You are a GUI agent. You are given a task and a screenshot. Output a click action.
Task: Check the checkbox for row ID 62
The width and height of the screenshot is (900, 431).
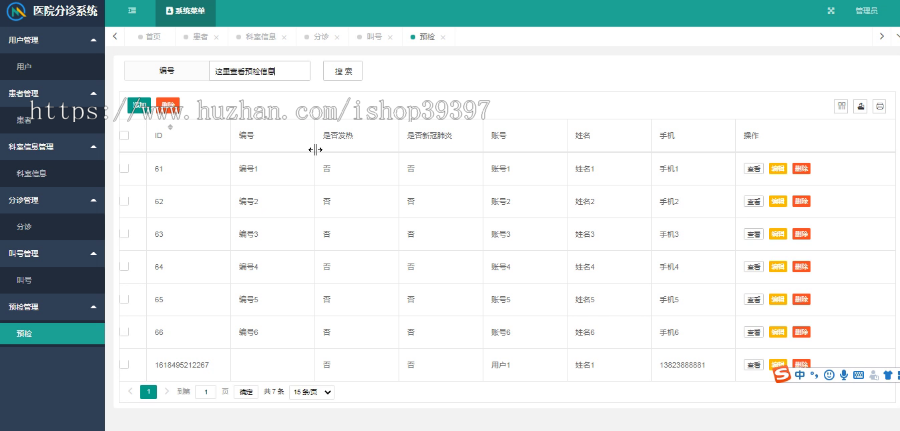[x=124, y=201]
